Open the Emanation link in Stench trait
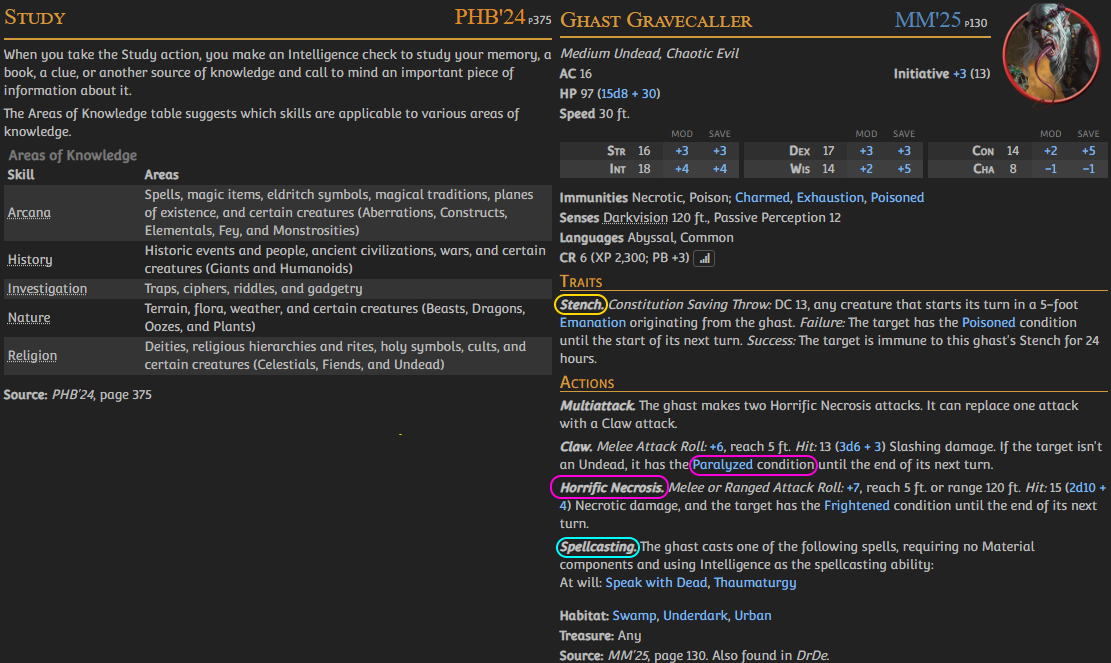The width and height of the screenshot is (1111, 663). point(592,322)
